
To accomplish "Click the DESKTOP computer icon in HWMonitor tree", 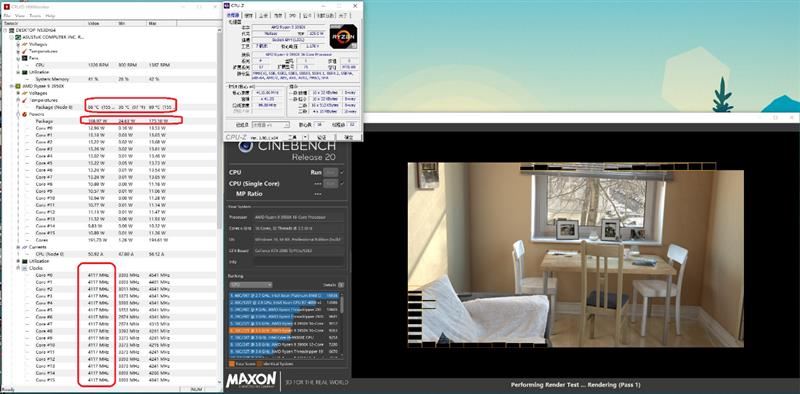I will point(12,30).
